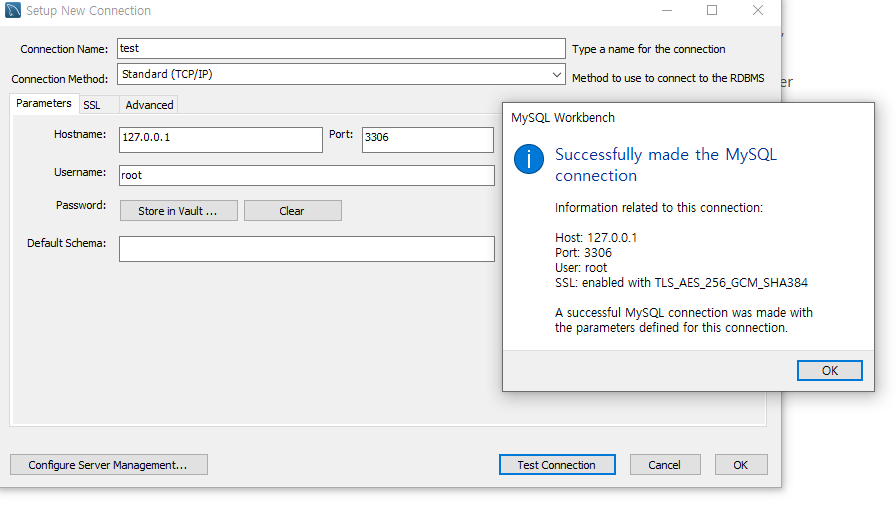Click the 'Connection Name:' label

(x=64, y=49)
